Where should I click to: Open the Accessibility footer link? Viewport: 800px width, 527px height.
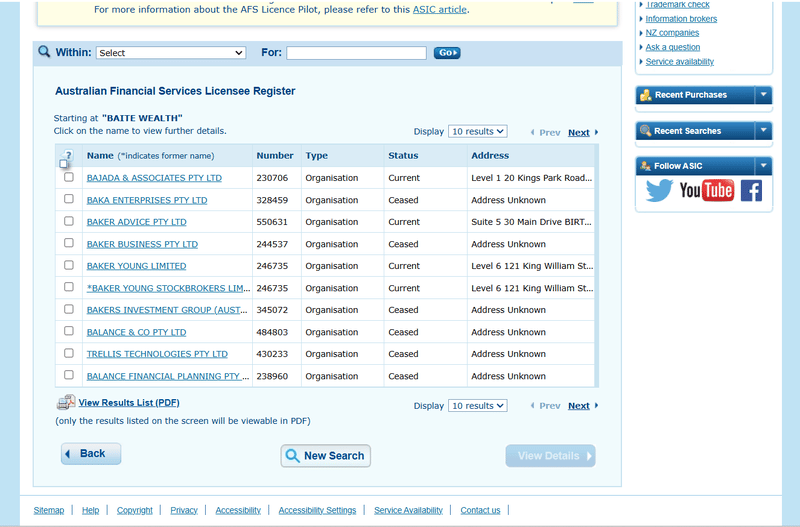tap(238, 510)
